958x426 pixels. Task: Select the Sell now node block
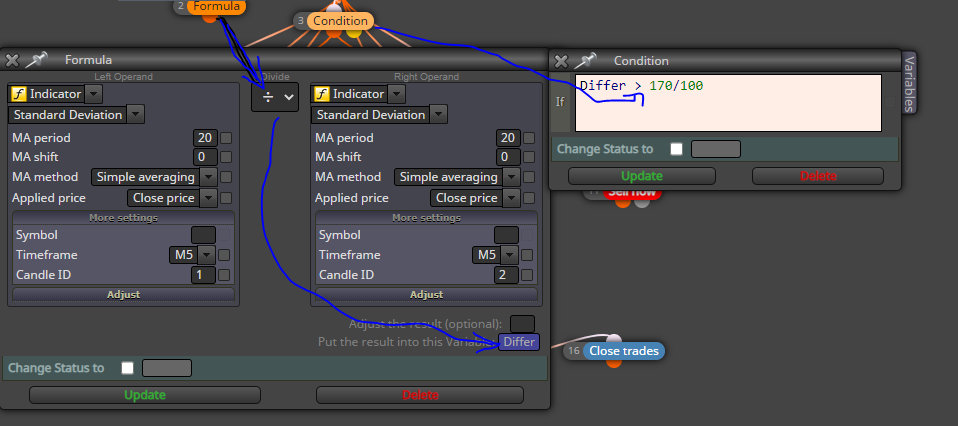632,194
